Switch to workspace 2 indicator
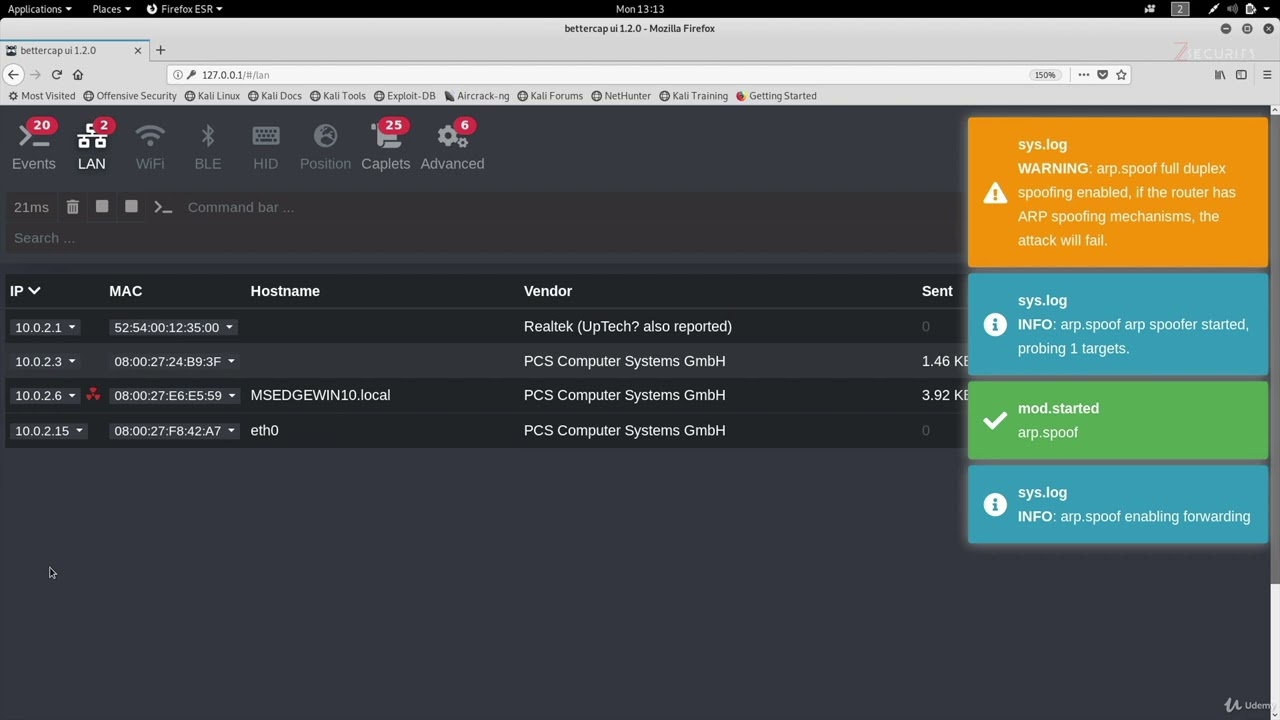Viewport: 1280px width, 720px height. pos(1180,9)
